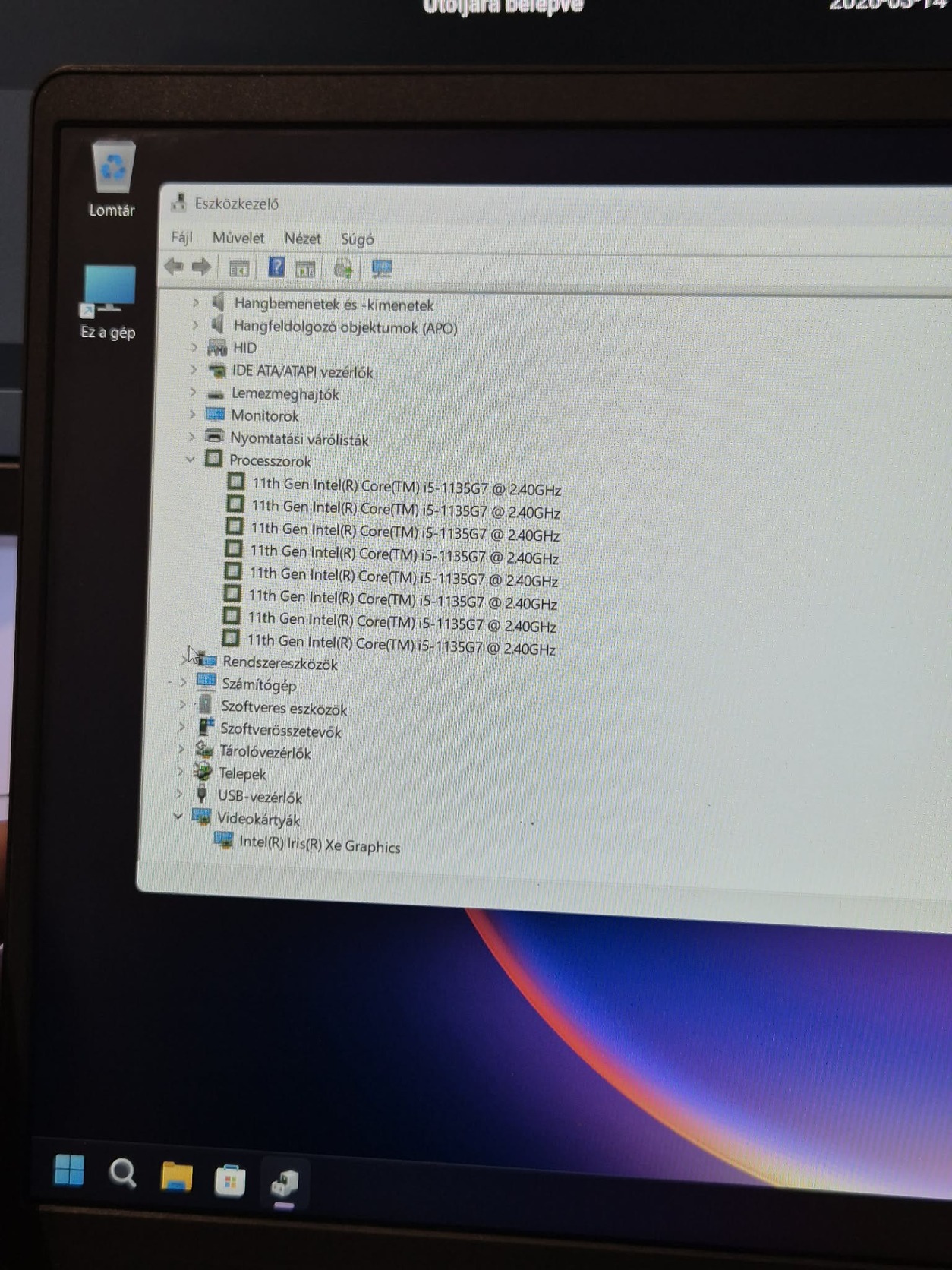Select the Monitorok tree item
The height and width of the screenshot is (1270, 952).
pyautogui.click(x=265, y=415)
